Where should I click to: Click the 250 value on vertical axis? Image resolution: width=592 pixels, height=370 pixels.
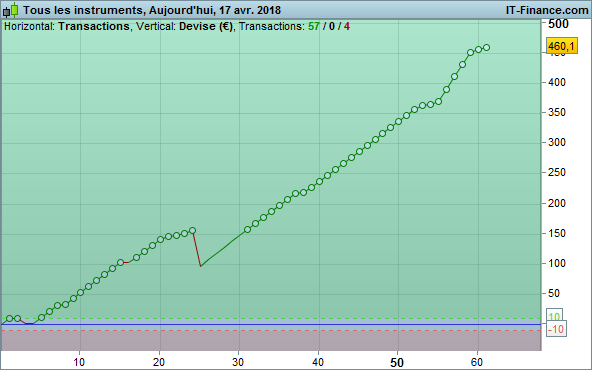[x=557, y=173]
